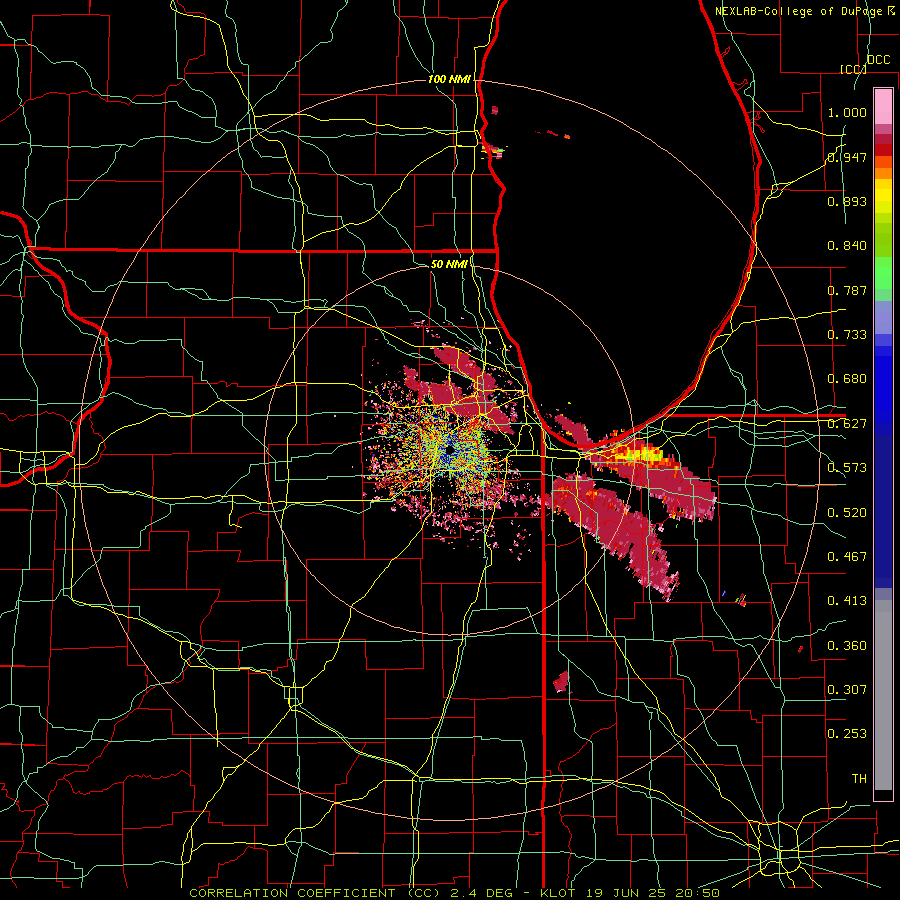Click the 0.360 scale value

point(847,646)
